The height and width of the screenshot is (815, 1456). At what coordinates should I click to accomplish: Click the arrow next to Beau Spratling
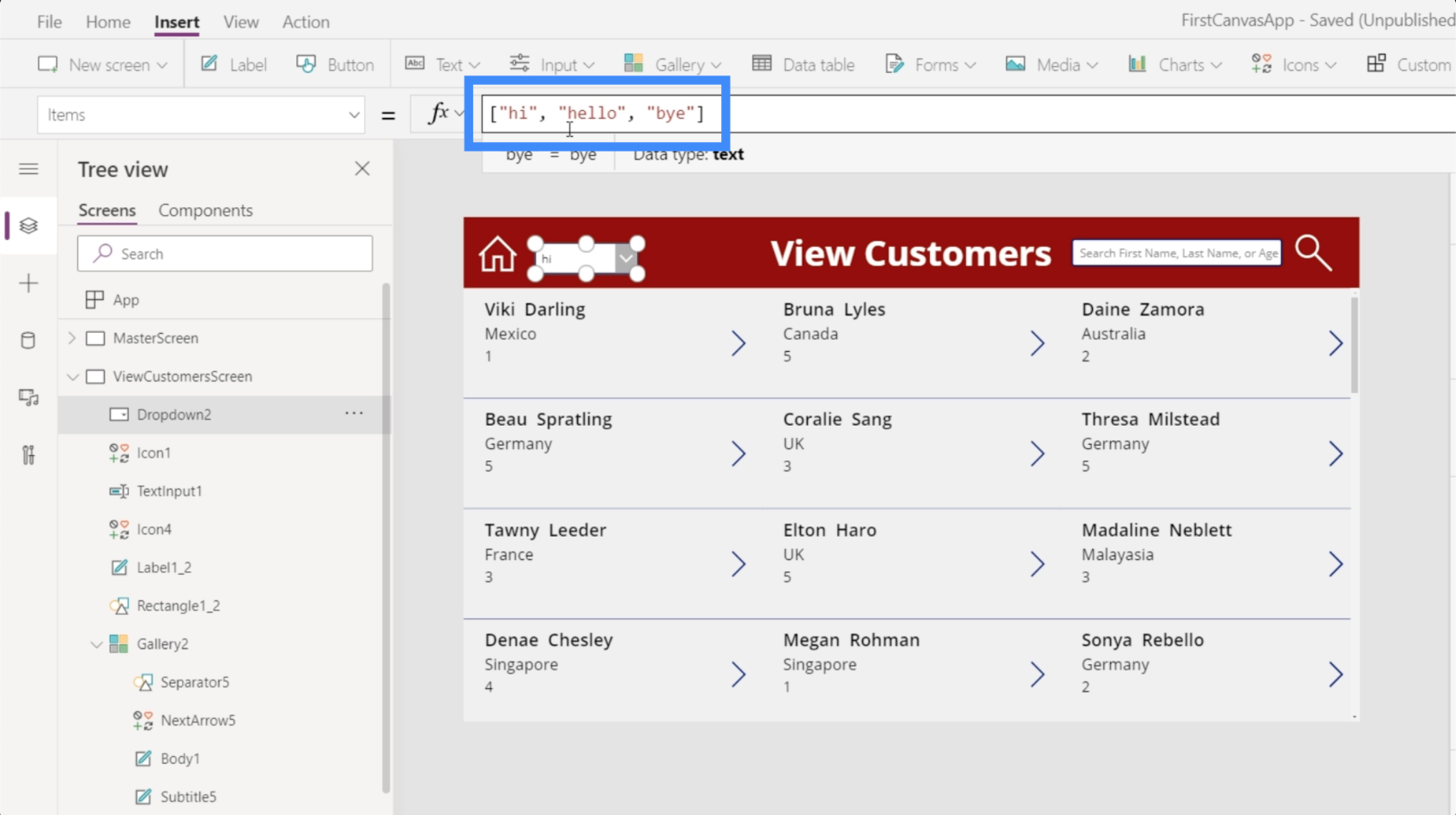[738, 453]
